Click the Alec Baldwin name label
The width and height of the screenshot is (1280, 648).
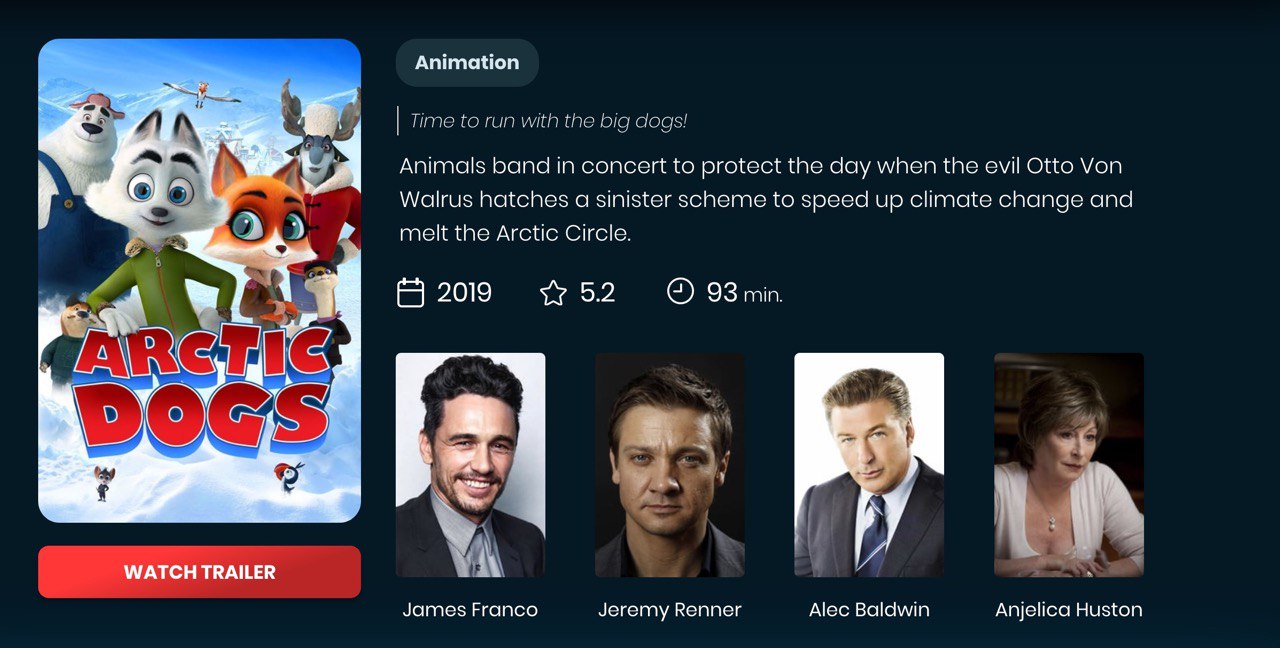(869, 610)
